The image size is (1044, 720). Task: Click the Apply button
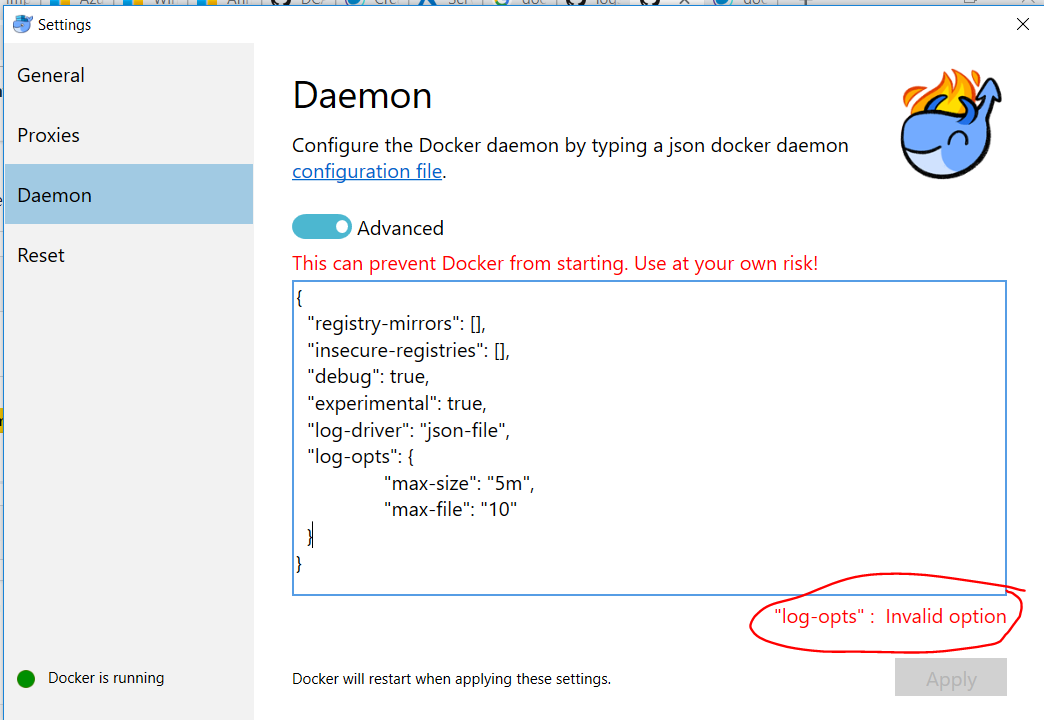coord(950,678)
